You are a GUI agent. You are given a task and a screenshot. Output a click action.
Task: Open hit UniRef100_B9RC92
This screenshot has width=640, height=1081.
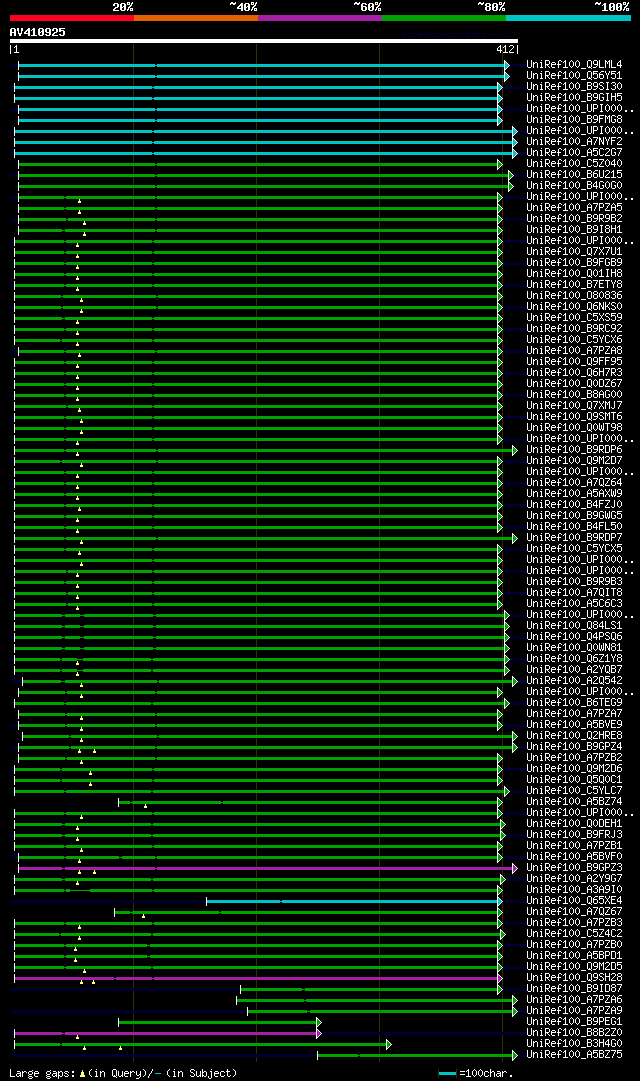pyautogui.click(x=574, y=329)
